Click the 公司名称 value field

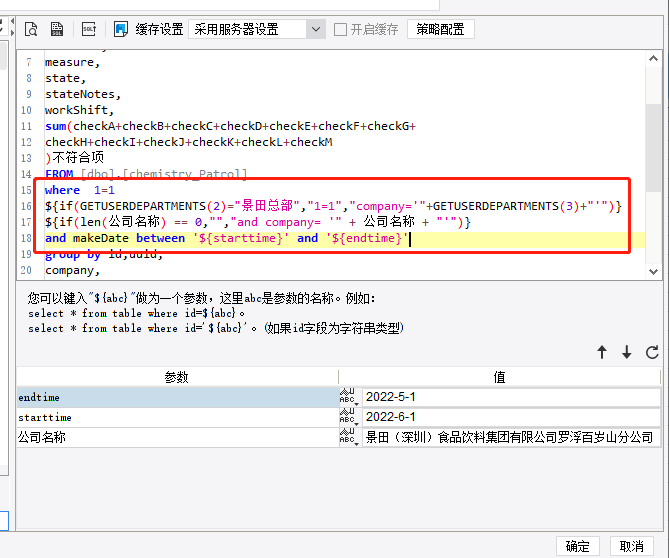point(511,437)
